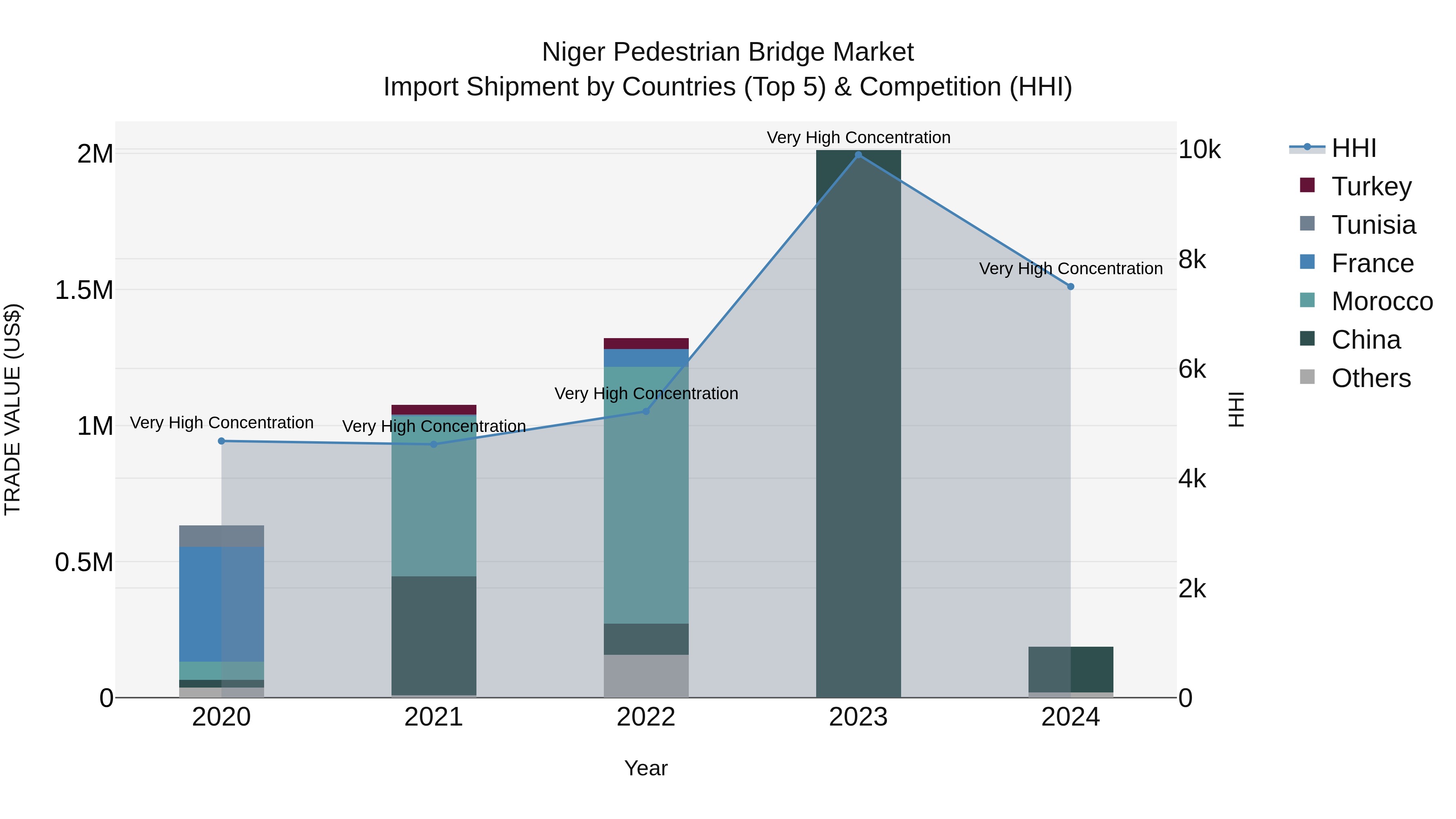Click the Morocco segment of 2021 bar
Image resolution: width=1456 pixels, height=819 pixels.
tap(434, 496)
